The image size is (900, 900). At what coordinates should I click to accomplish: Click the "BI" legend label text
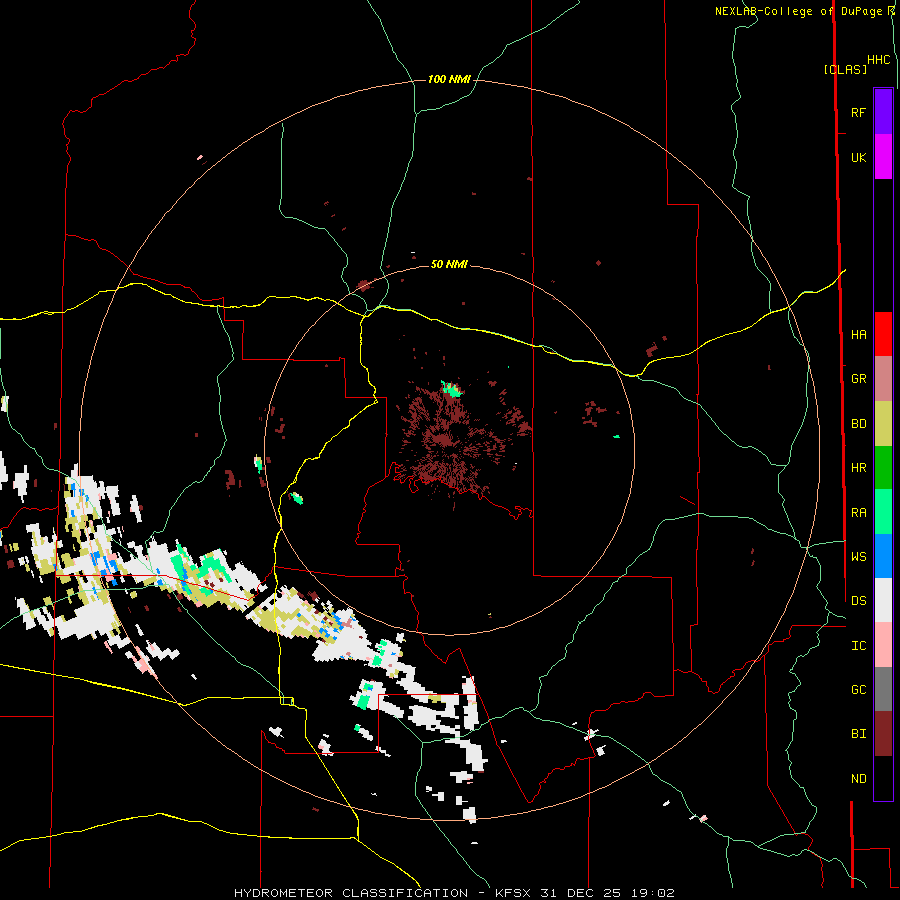[858, 734]
